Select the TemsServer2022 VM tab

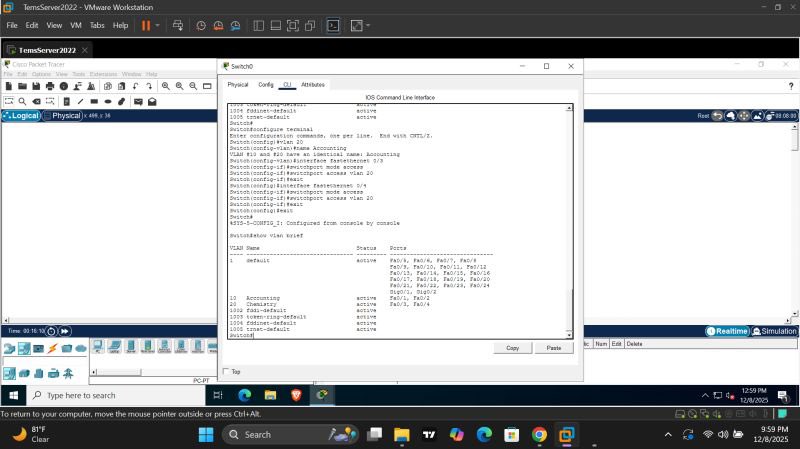pyautogui.click(x=47, y=50)
